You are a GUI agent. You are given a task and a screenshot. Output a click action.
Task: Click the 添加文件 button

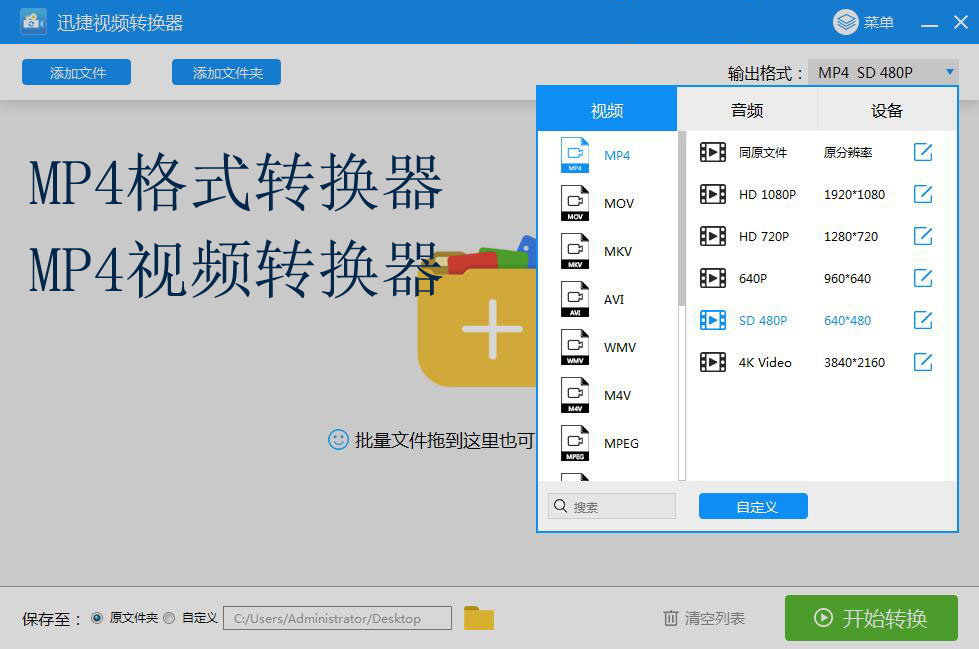point(76,72)
